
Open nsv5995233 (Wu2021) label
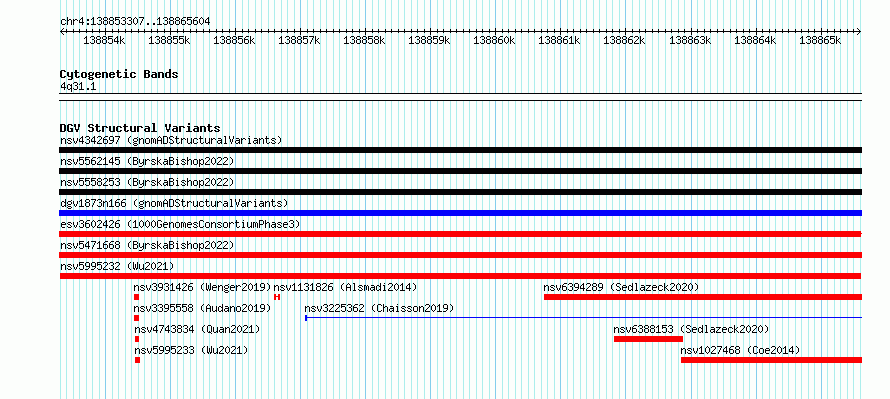click(x=191, y=350)
